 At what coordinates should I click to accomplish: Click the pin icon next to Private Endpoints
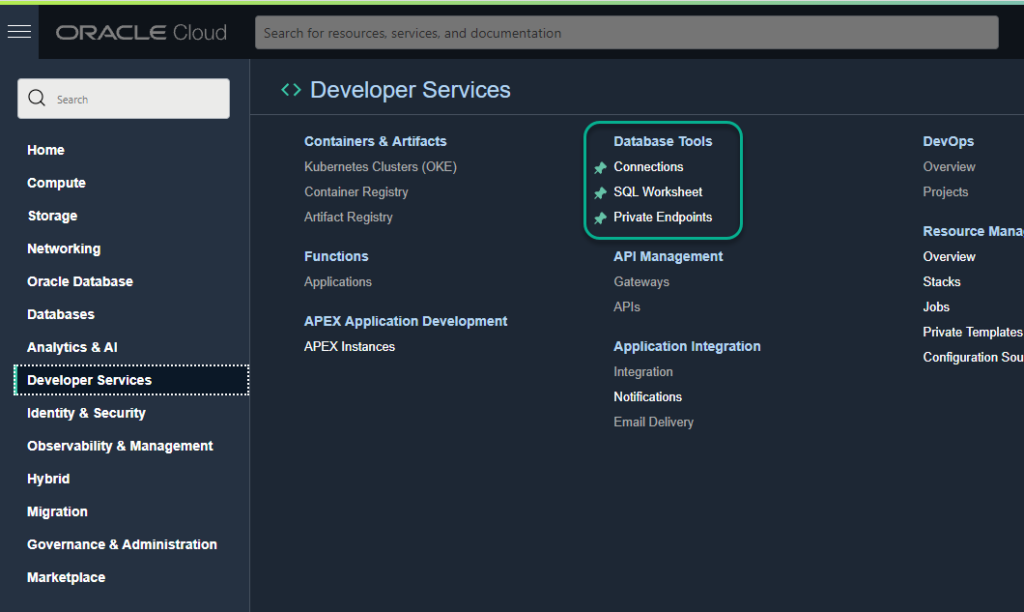click(x=601, y=217)
